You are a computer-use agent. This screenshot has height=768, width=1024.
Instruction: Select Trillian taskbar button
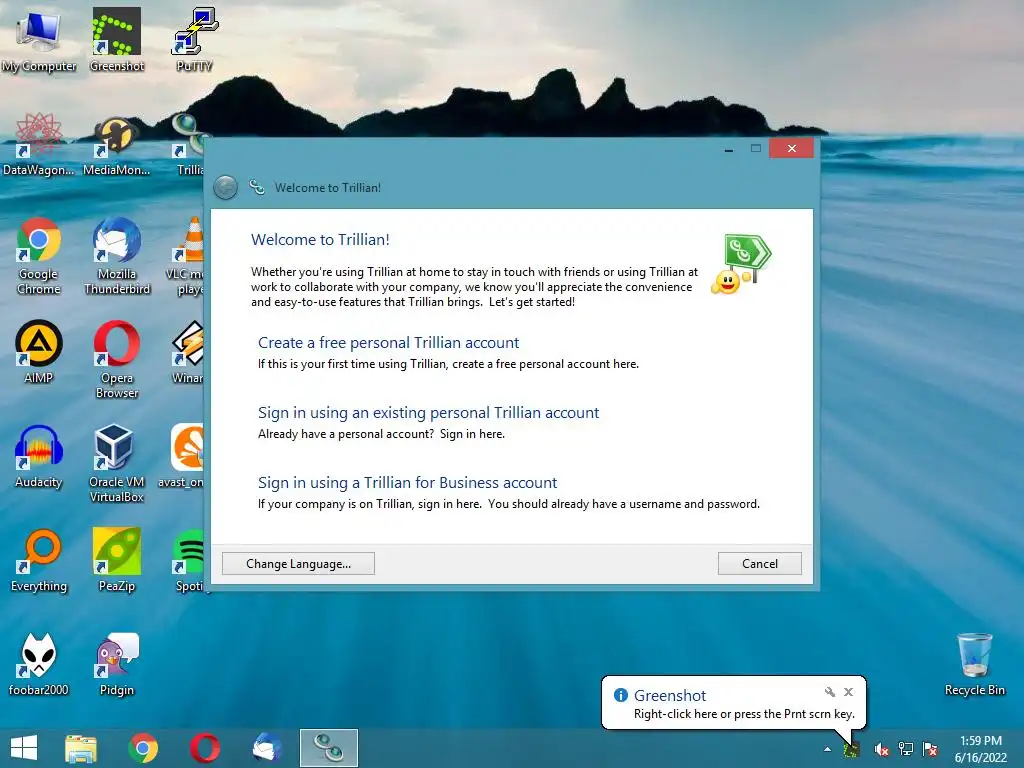tap(328, 748)
